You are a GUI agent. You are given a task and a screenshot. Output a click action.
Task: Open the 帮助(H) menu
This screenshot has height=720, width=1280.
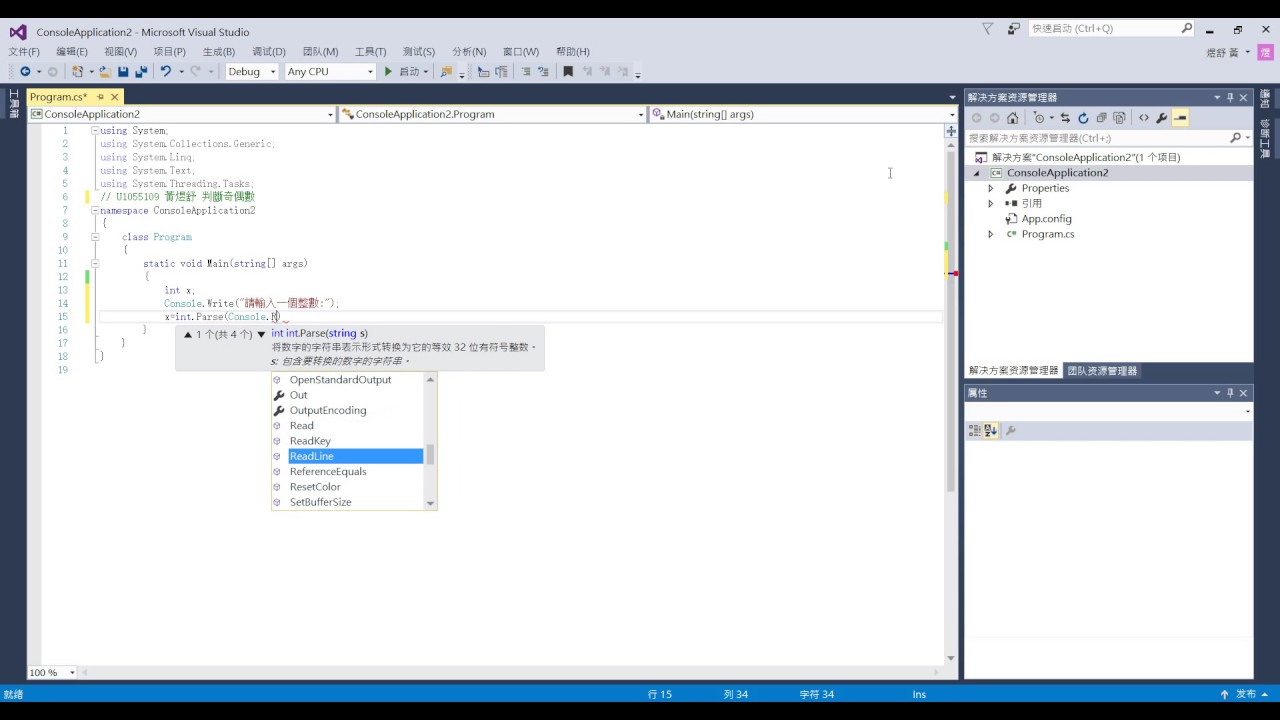point(573,52)
